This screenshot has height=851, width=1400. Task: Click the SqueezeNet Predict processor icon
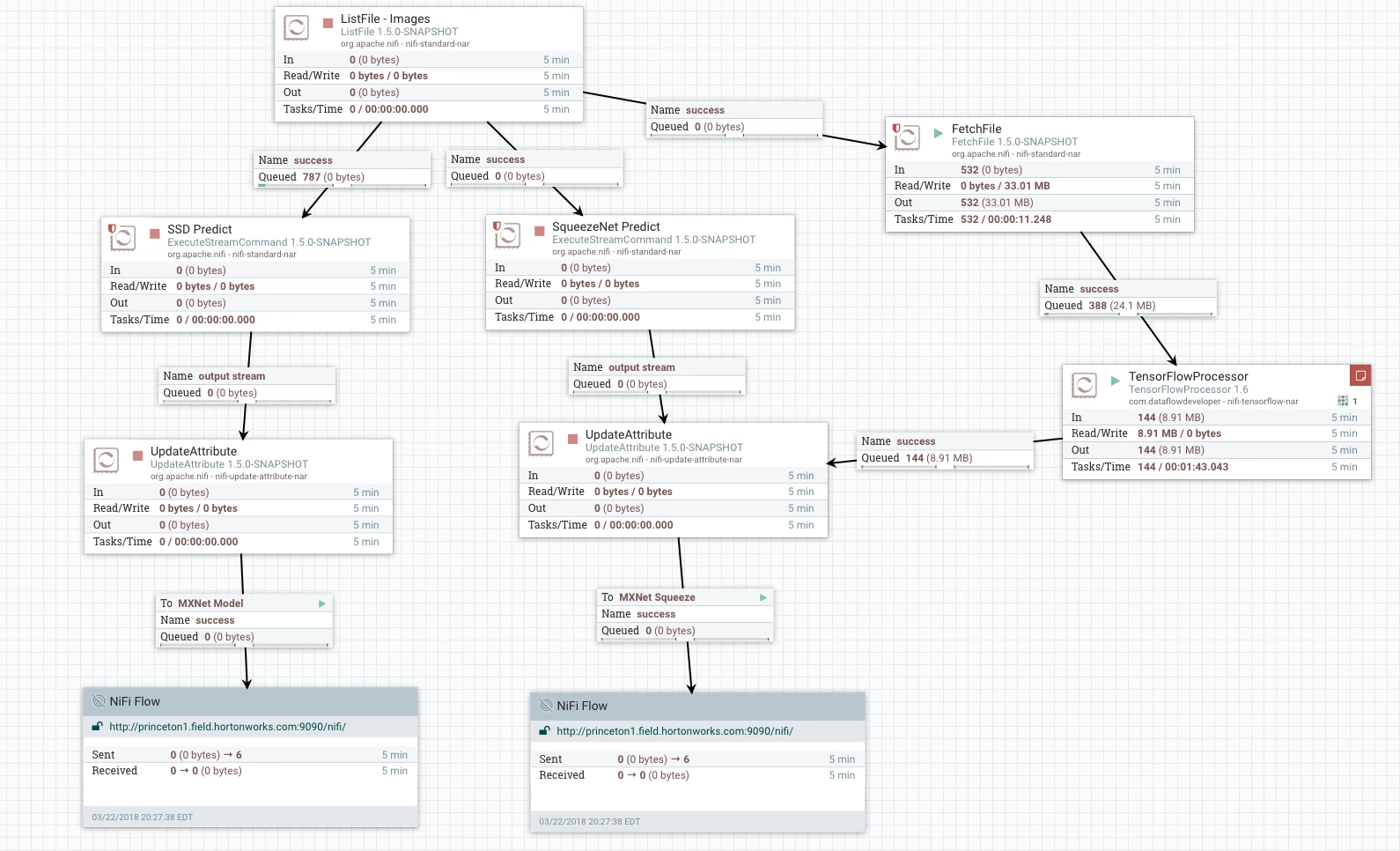click(507, 234)
